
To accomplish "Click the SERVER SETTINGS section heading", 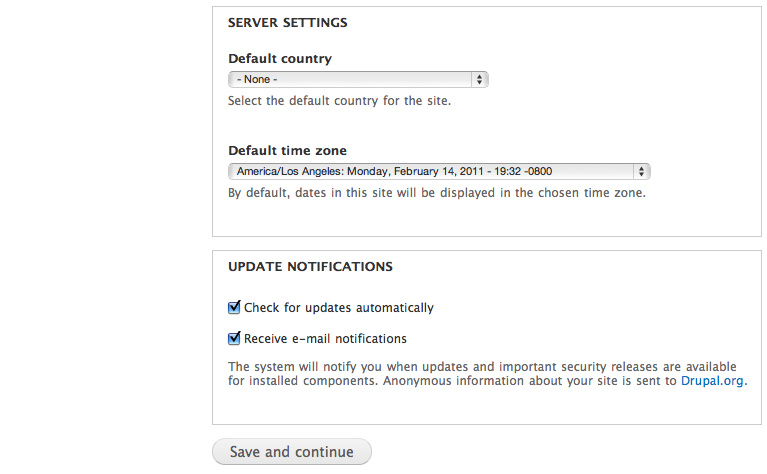I will pyautogui.click(x=288, y=22).
